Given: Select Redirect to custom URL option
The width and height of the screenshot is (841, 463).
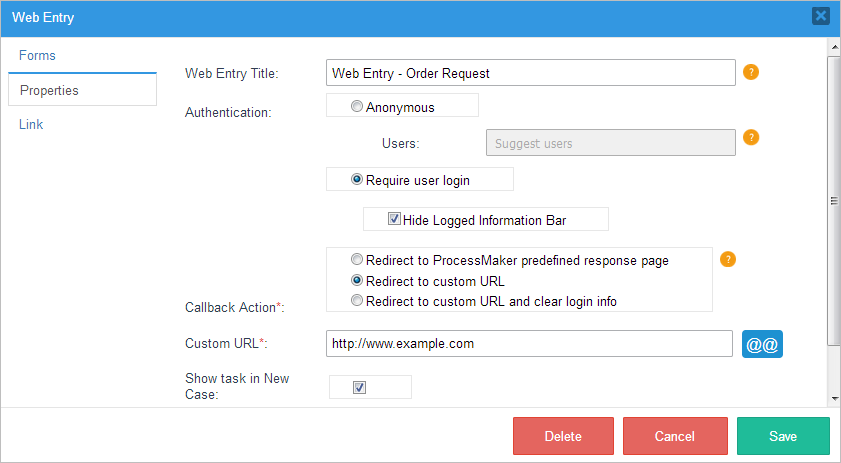Looking at the screenshot, I should coord(357,281).
